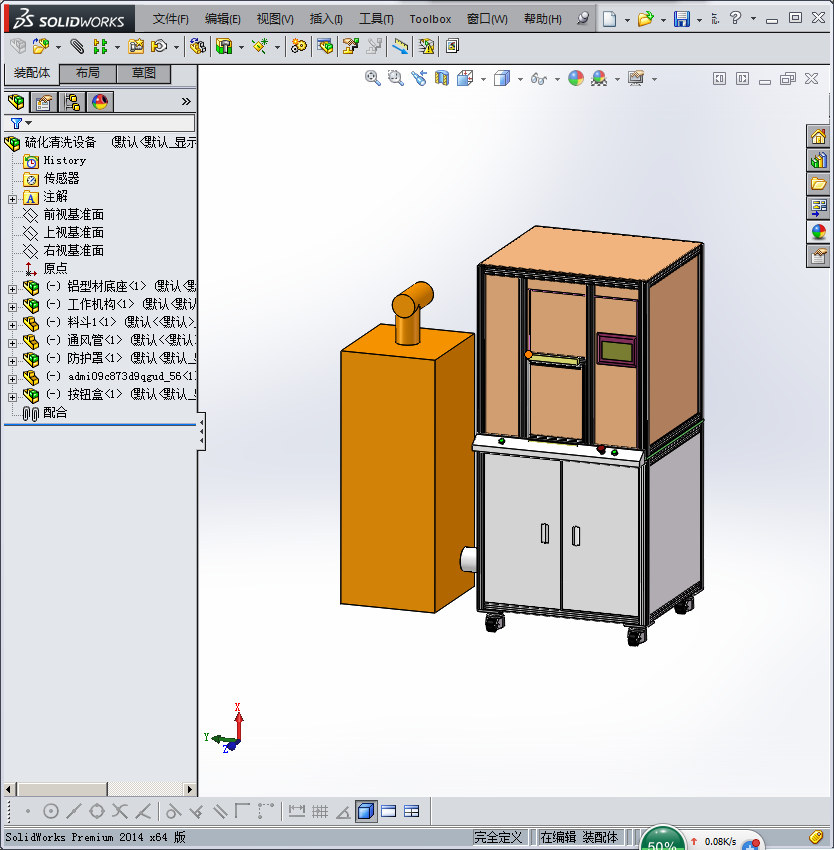The height and width of the screenshot is (850, 834).
Task: Open the View Orientation dropdown arrow
Action: [x=483, y=80]
